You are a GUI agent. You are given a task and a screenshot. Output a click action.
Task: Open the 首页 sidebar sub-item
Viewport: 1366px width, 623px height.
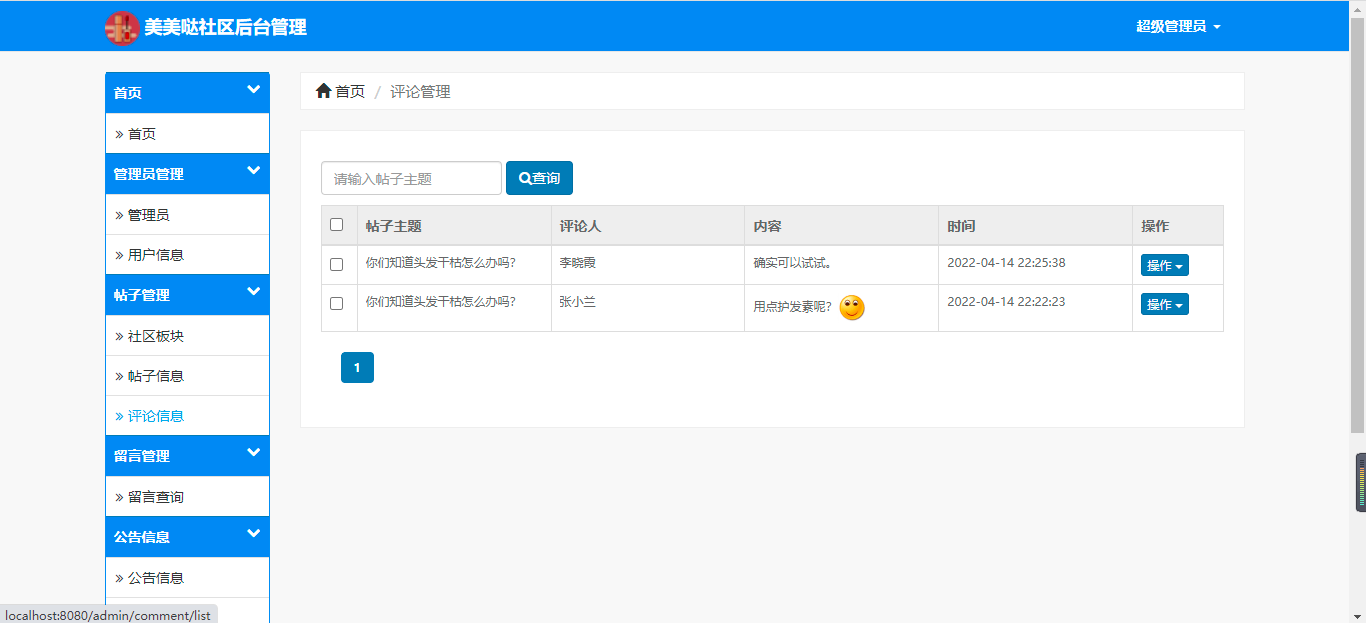(187, 134)
